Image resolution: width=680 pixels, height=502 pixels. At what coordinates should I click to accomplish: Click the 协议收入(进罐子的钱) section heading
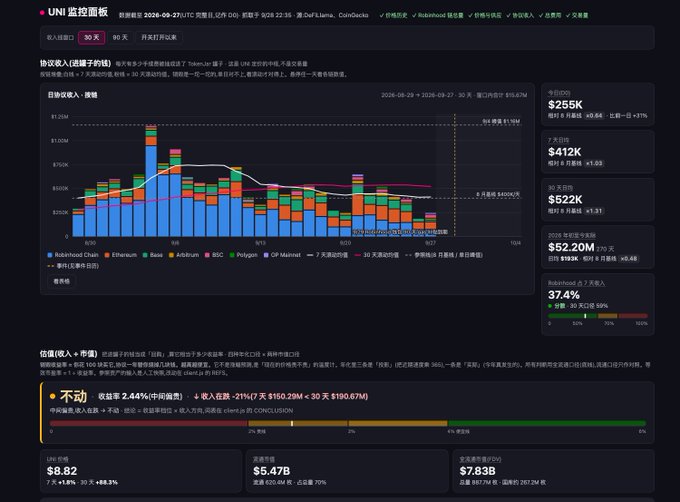(x=75, y=63)
